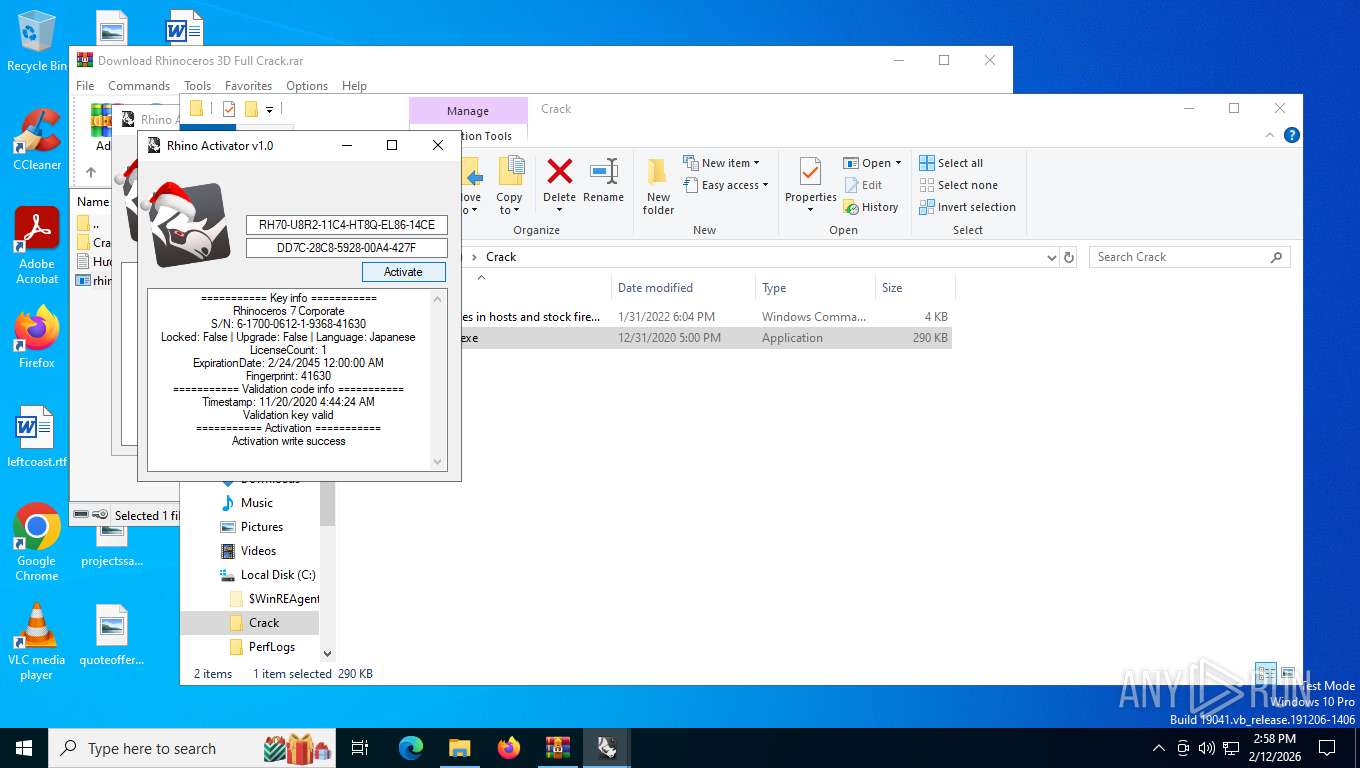Click activator log scroll down arrow
The image size is (1360, 768).
[437, 462]
